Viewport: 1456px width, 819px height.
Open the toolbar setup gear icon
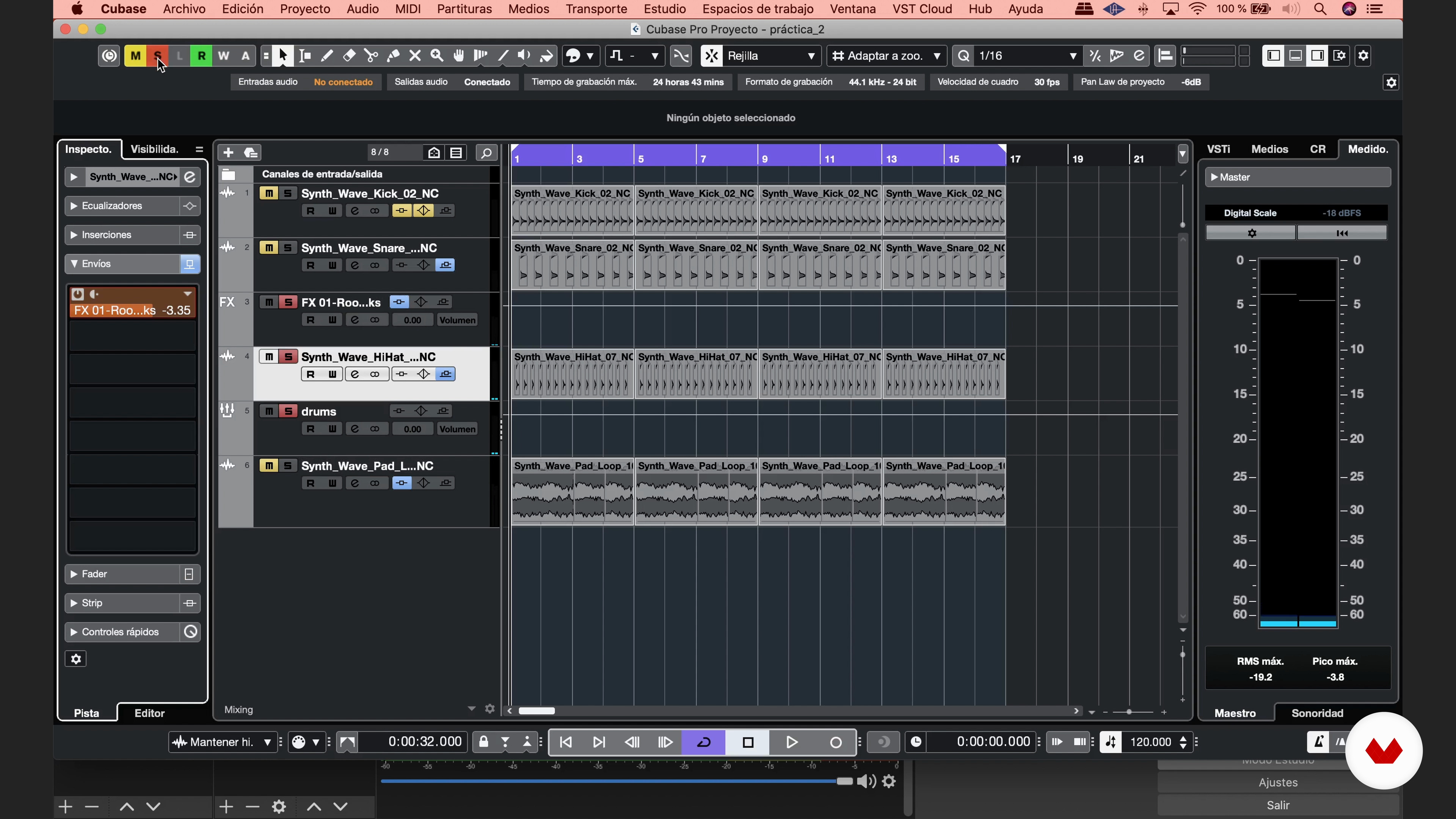[x=1363, y=55]
